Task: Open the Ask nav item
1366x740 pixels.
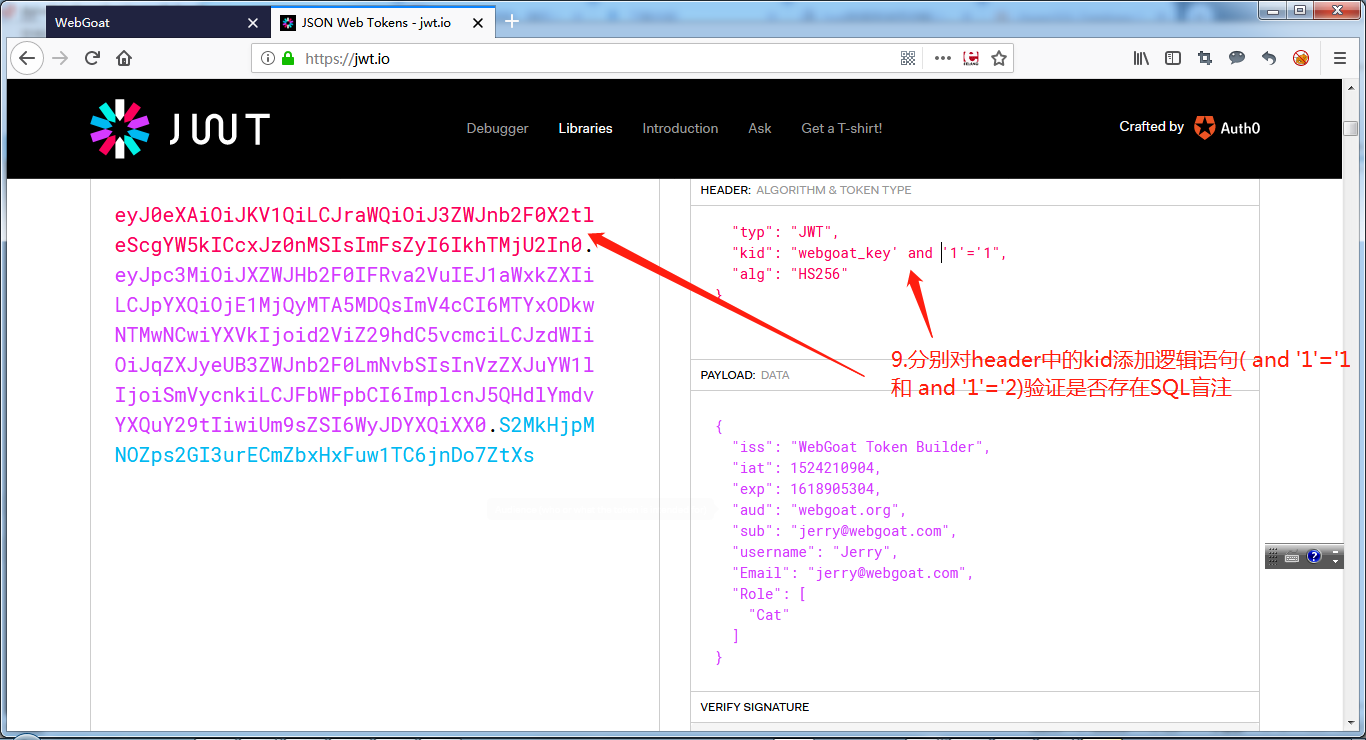Action: [760, 128]
